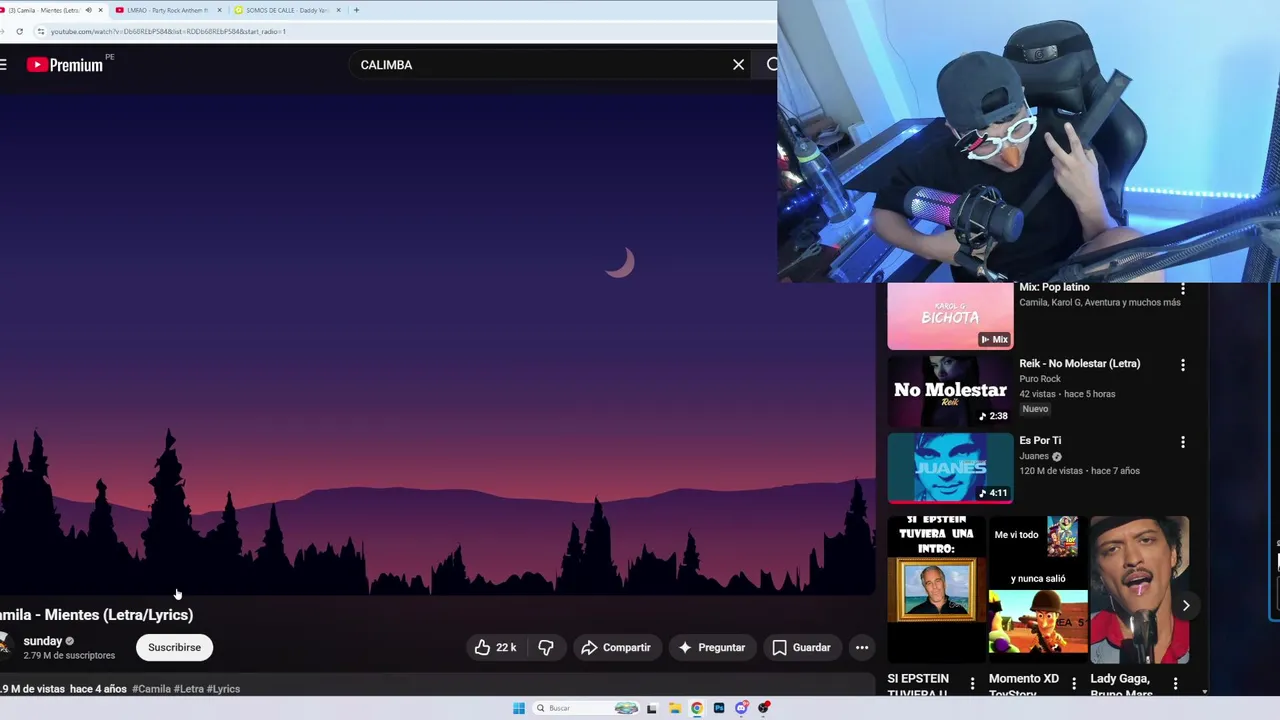Click the Juanes channel name

click(1034, 456)
